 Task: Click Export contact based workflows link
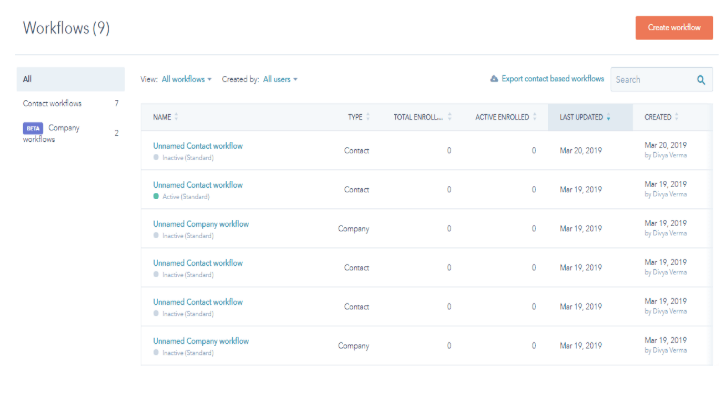pos(552,79)
